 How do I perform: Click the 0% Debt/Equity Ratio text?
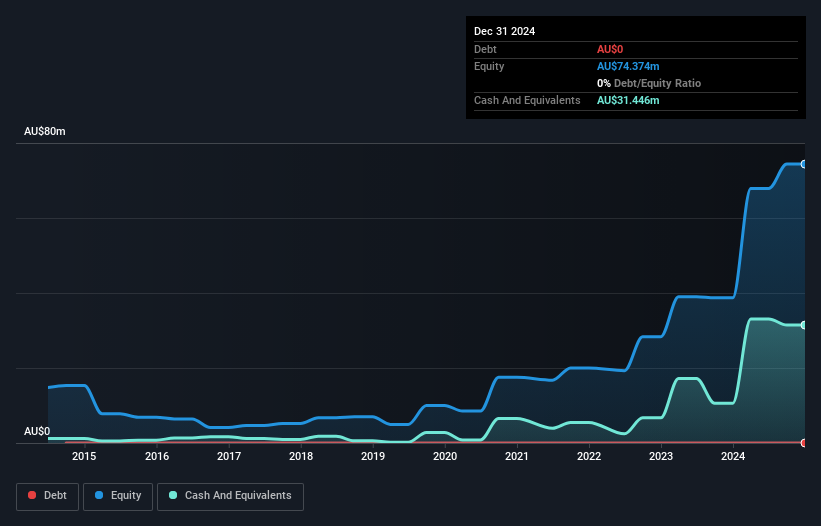649,83
